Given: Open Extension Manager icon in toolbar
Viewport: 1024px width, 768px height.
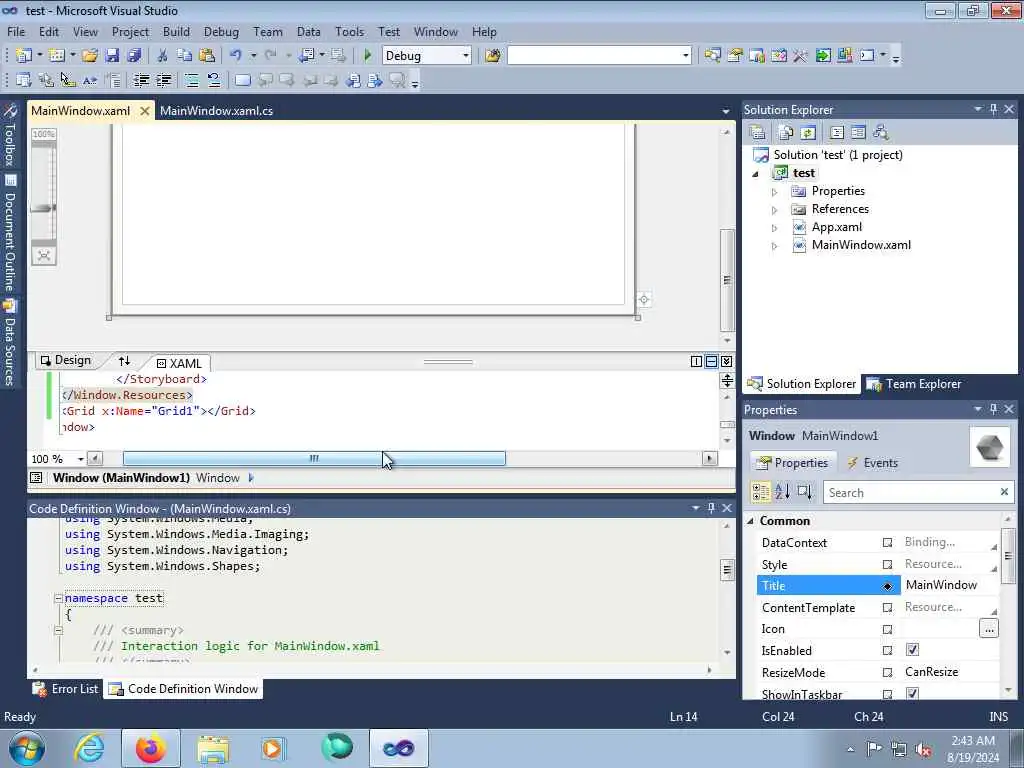Looking at the screenshot, I should click(x=844, y=56).
